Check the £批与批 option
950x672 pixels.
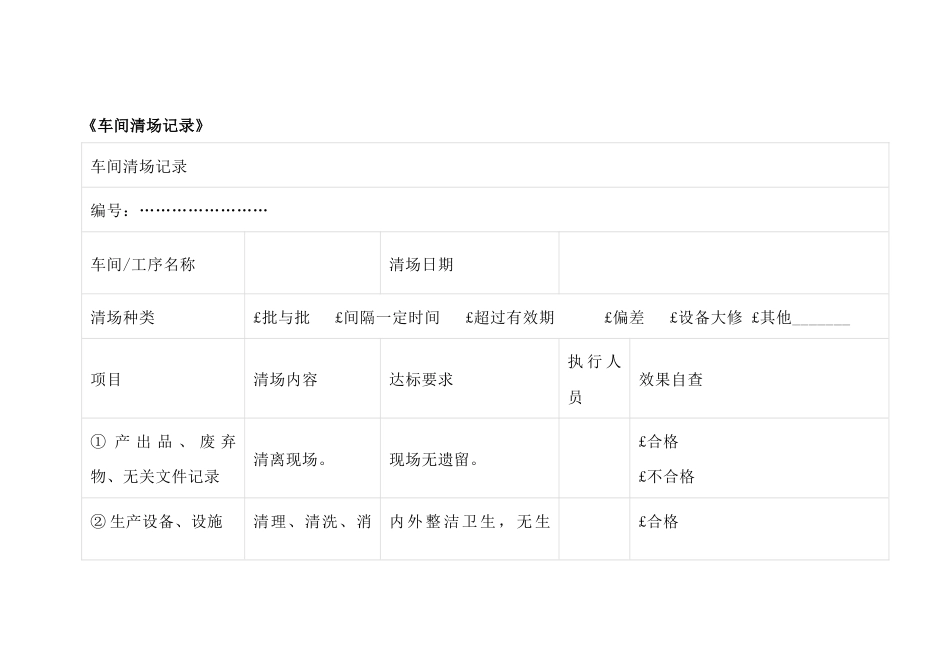(x=282, y=317)
